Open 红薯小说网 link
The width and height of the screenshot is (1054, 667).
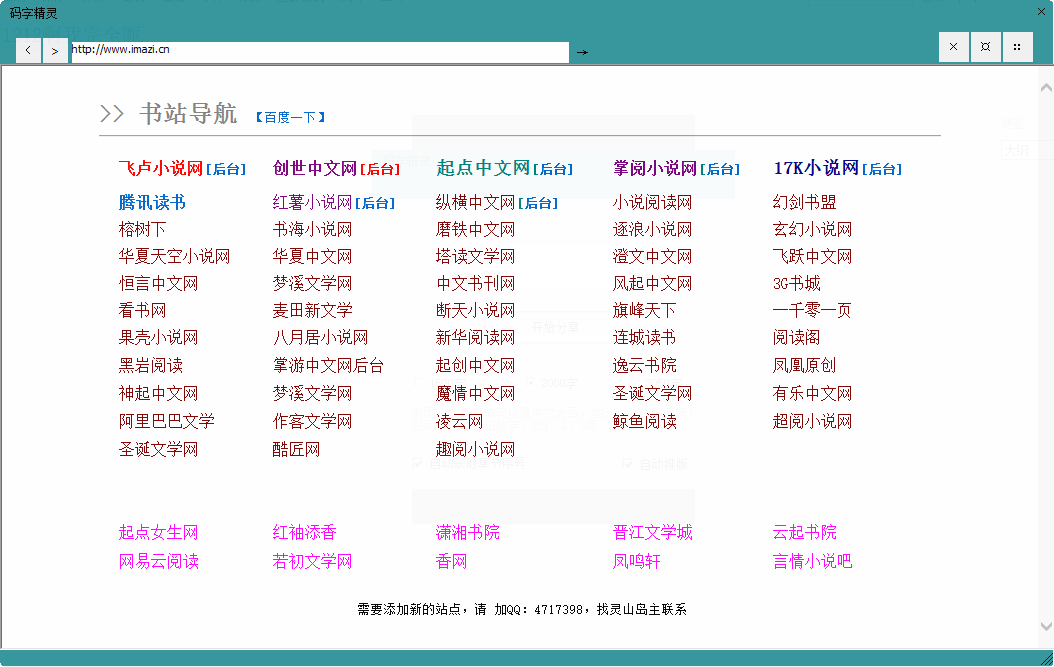point(313,202)
